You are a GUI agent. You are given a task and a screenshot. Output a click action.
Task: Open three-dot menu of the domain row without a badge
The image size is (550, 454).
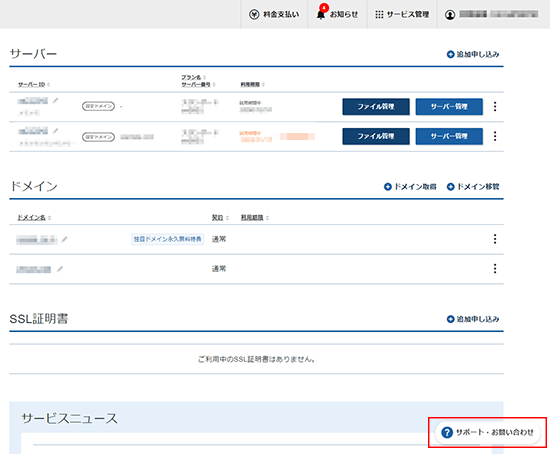tap(495, 269)
